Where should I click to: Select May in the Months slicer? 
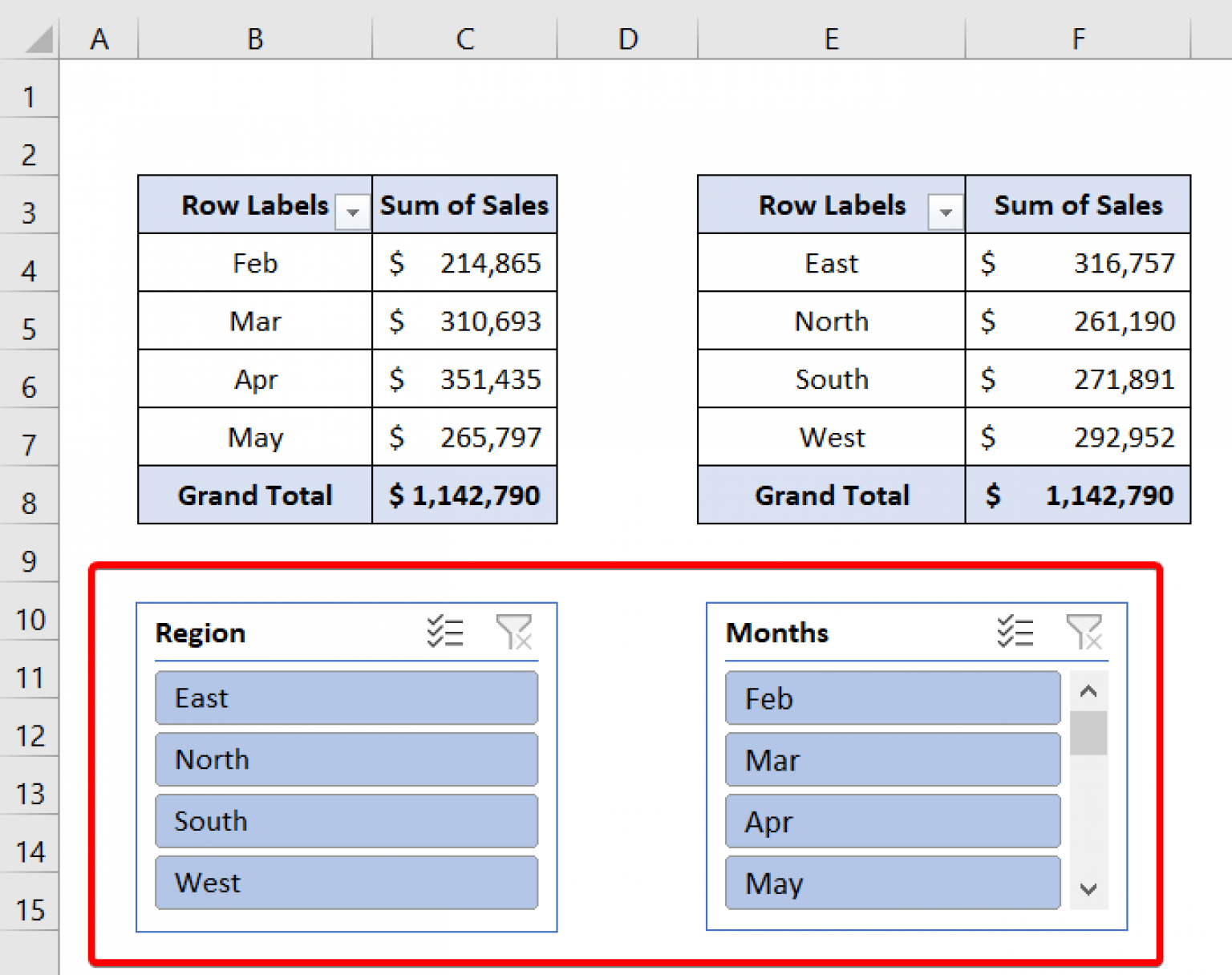point(892,883)
